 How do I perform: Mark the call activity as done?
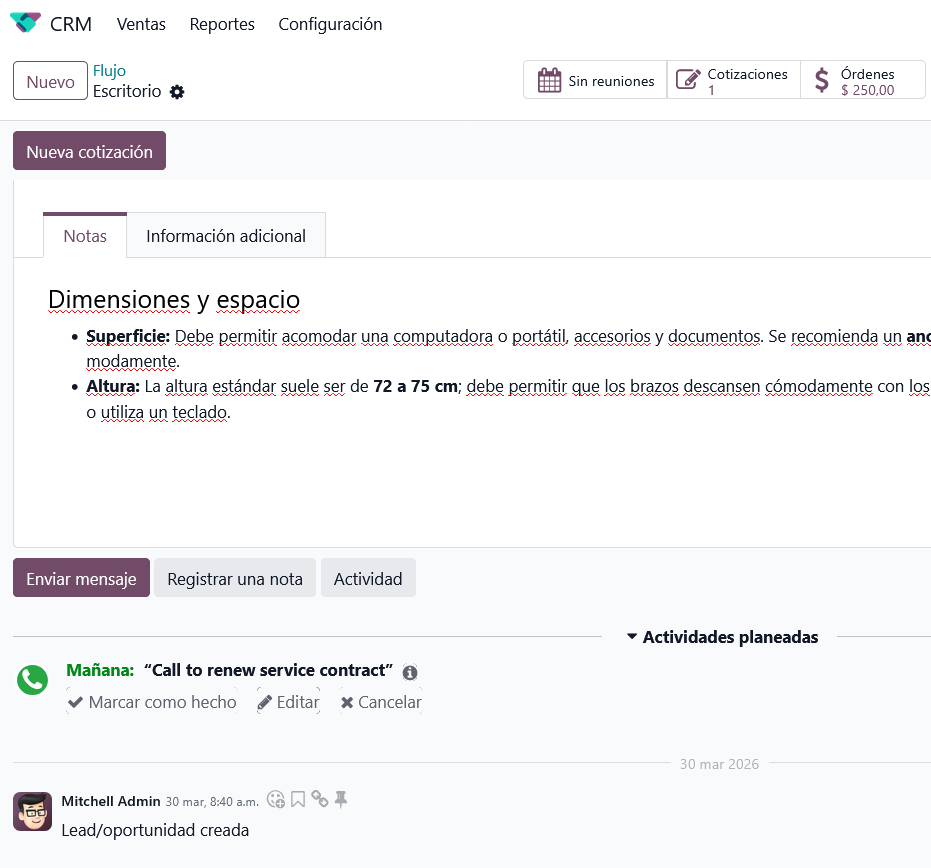(152, 702)
